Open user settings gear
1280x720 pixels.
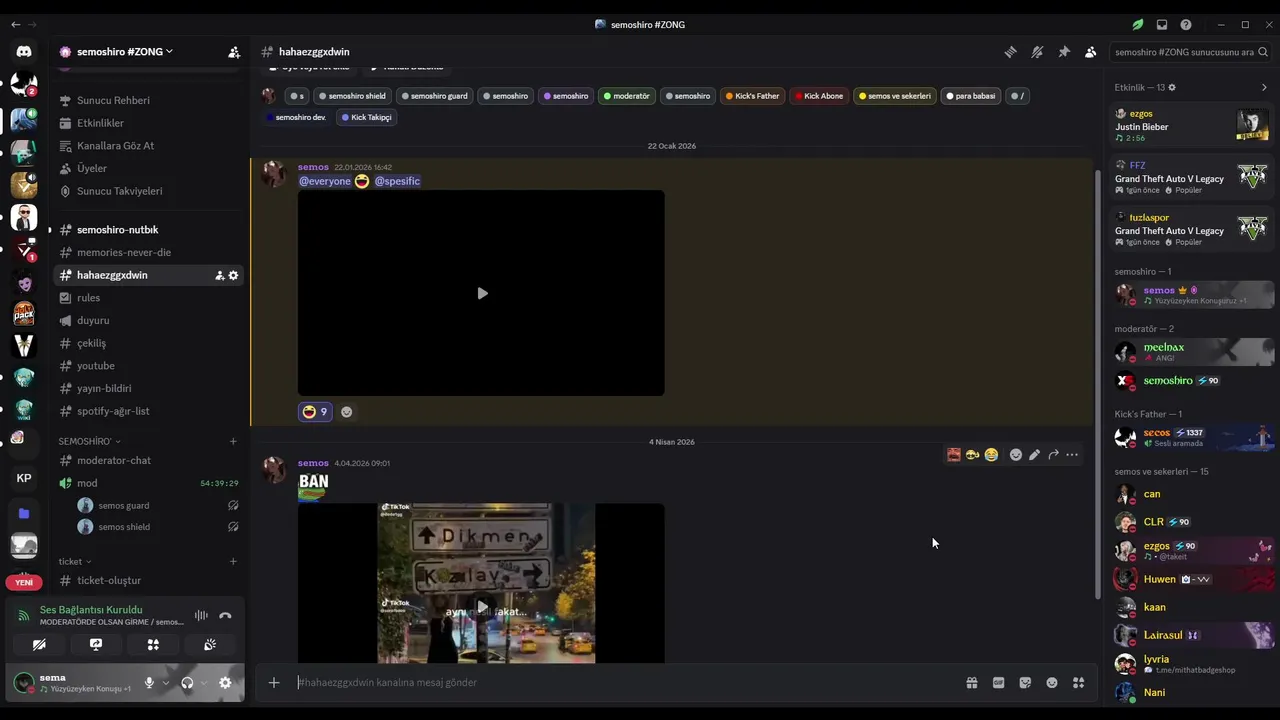pyautogui.click(x=225, y=683)
